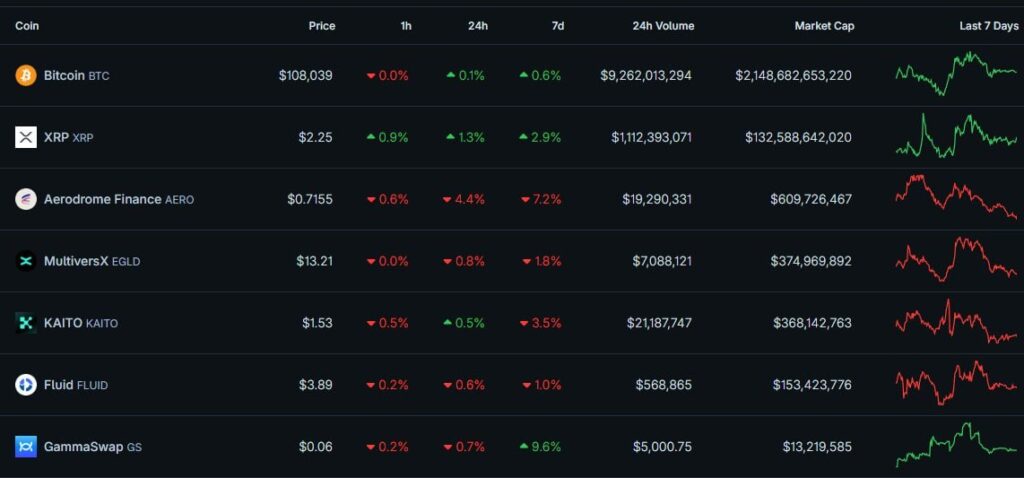Click the XRP coin logo icon
Image resolution: width=1024 pixels, height=478 pixels.
pyautogui.click(x=25, y=137)
